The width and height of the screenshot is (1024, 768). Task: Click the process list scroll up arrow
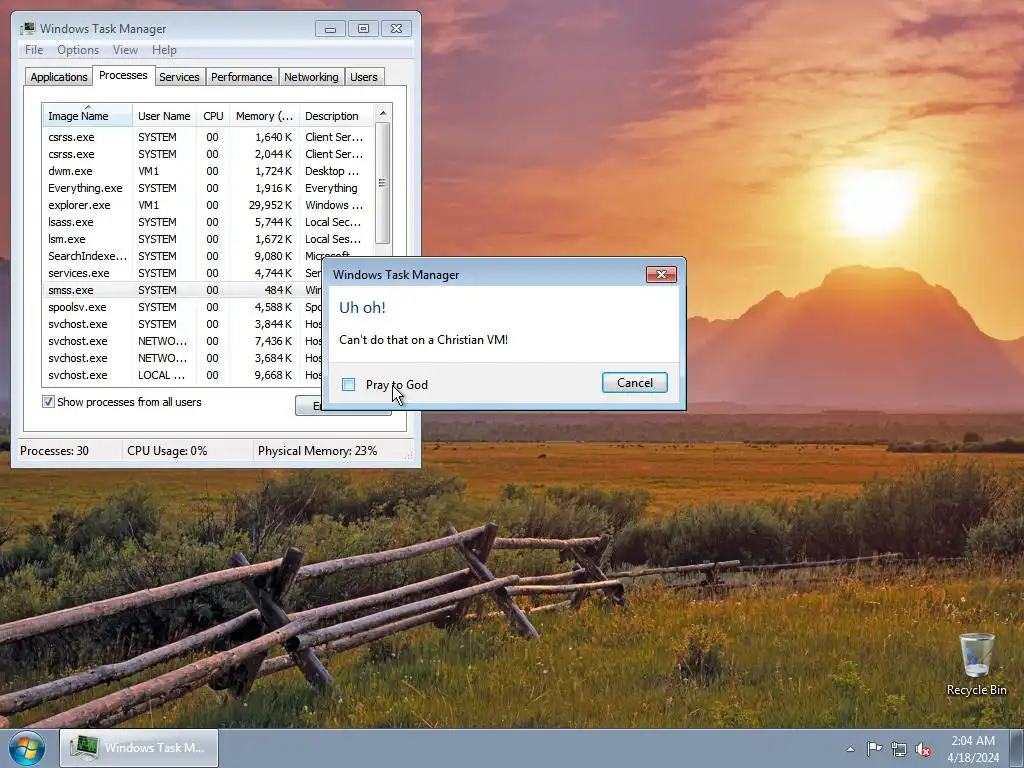pyautogui.click(x=383, y=113)
